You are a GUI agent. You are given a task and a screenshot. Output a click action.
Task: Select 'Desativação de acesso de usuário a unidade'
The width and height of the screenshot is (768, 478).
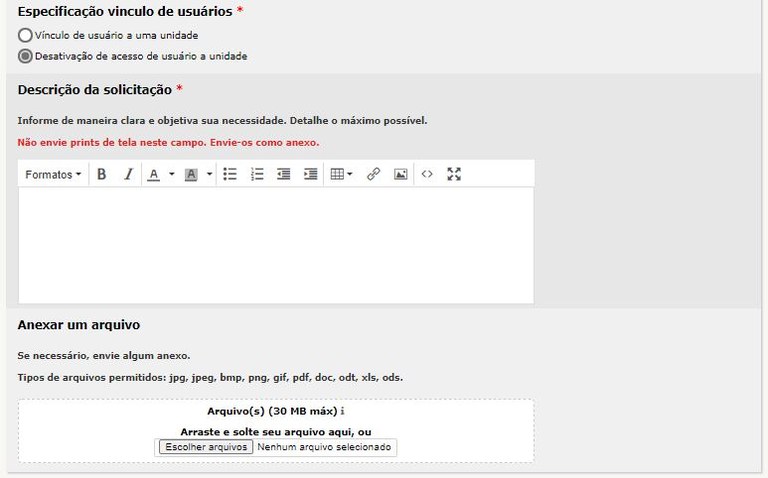pos(25,56)
